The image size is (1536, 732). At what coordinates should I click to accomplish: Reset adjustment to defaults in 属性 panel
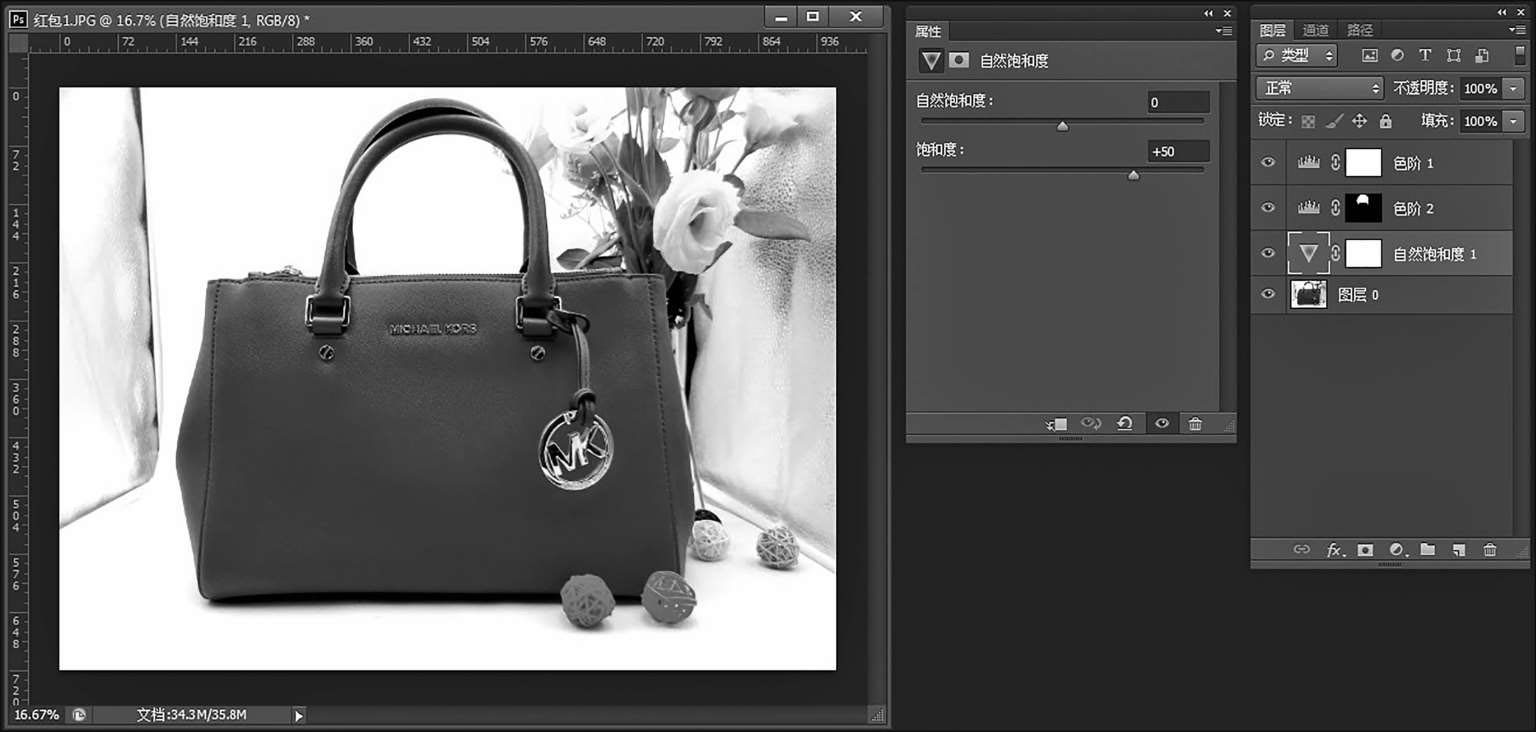coord(1125,424)
